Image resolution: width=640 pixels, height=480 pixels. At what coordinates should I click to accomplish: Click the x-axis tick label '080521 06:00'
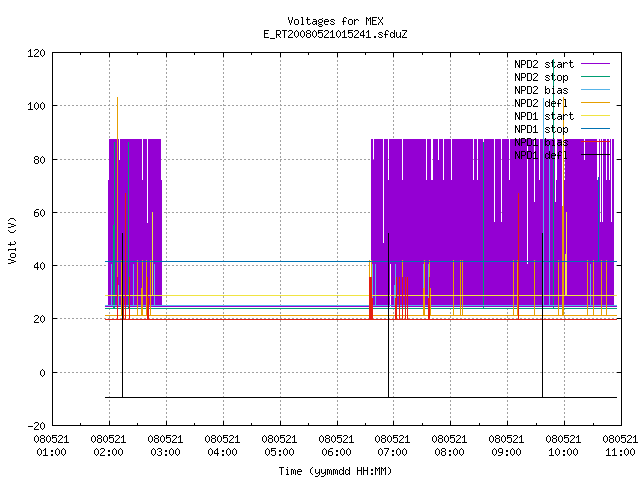(x=336, y=446)
